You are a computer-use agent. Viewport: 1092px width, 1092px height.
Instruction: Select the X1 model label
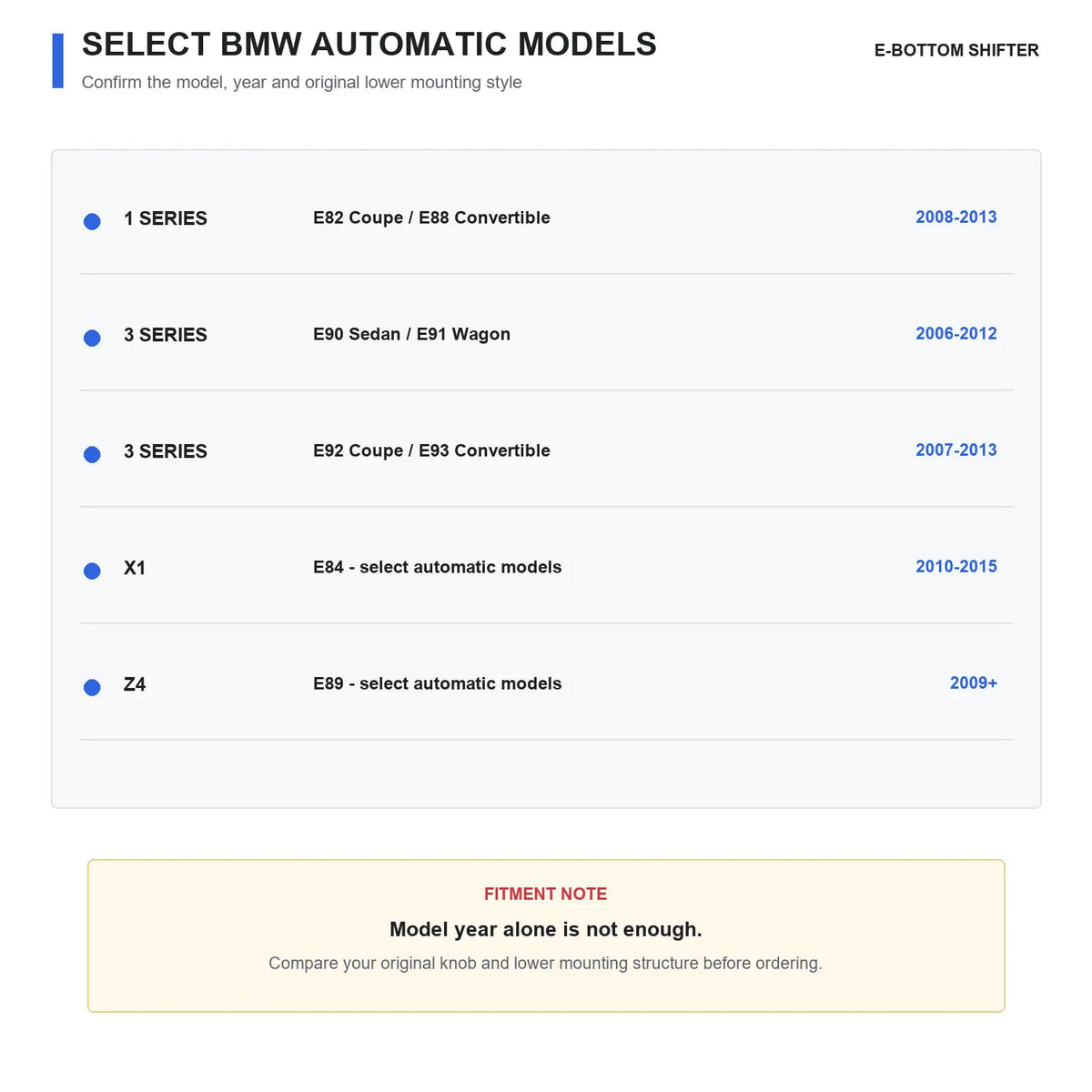135,568
